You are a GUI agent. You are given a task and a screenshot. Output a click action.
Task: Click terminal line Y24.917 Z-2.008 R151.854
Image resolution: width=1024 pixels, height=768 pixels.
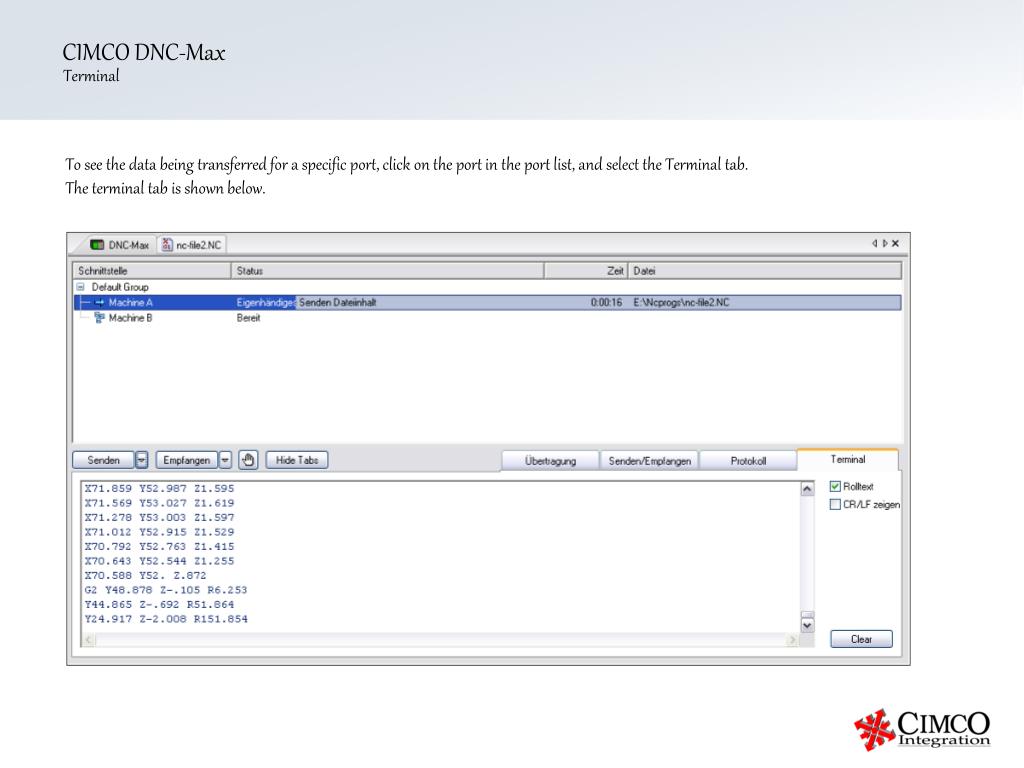166,619
